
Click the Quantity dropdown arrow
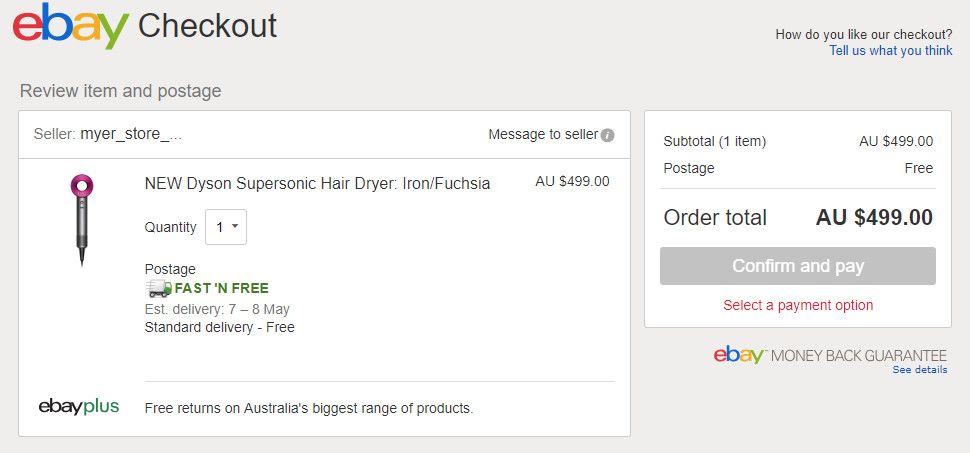pyautogui.click(x=235, y=227)
